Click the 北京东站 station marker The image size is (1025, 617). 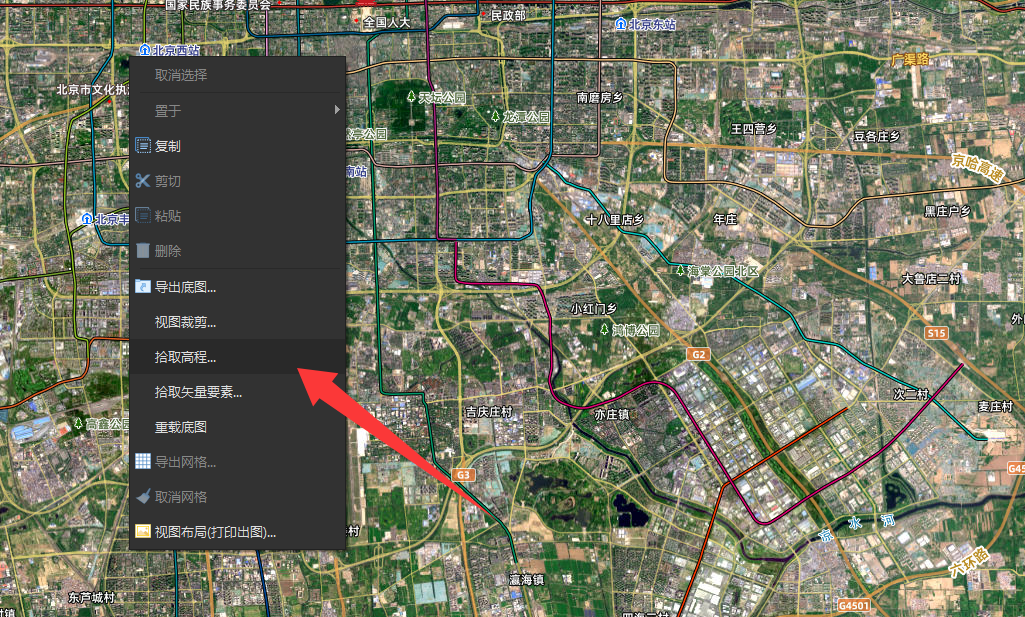click(x=620, y=24)
